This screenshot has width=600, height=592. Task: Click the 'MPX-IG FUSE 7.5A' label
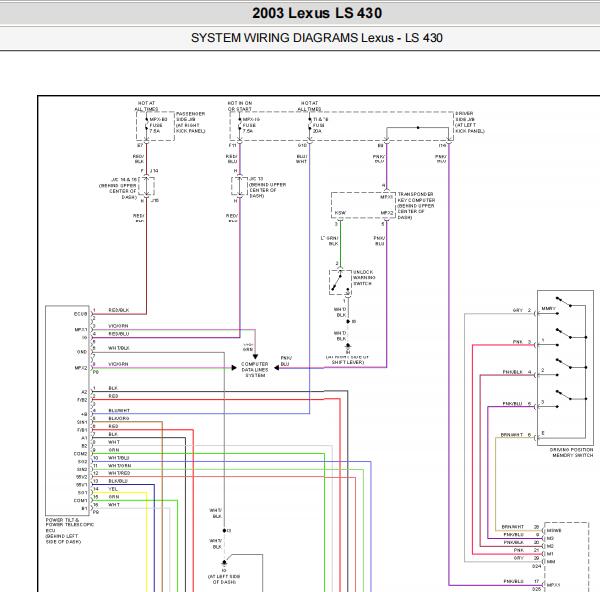251,125
